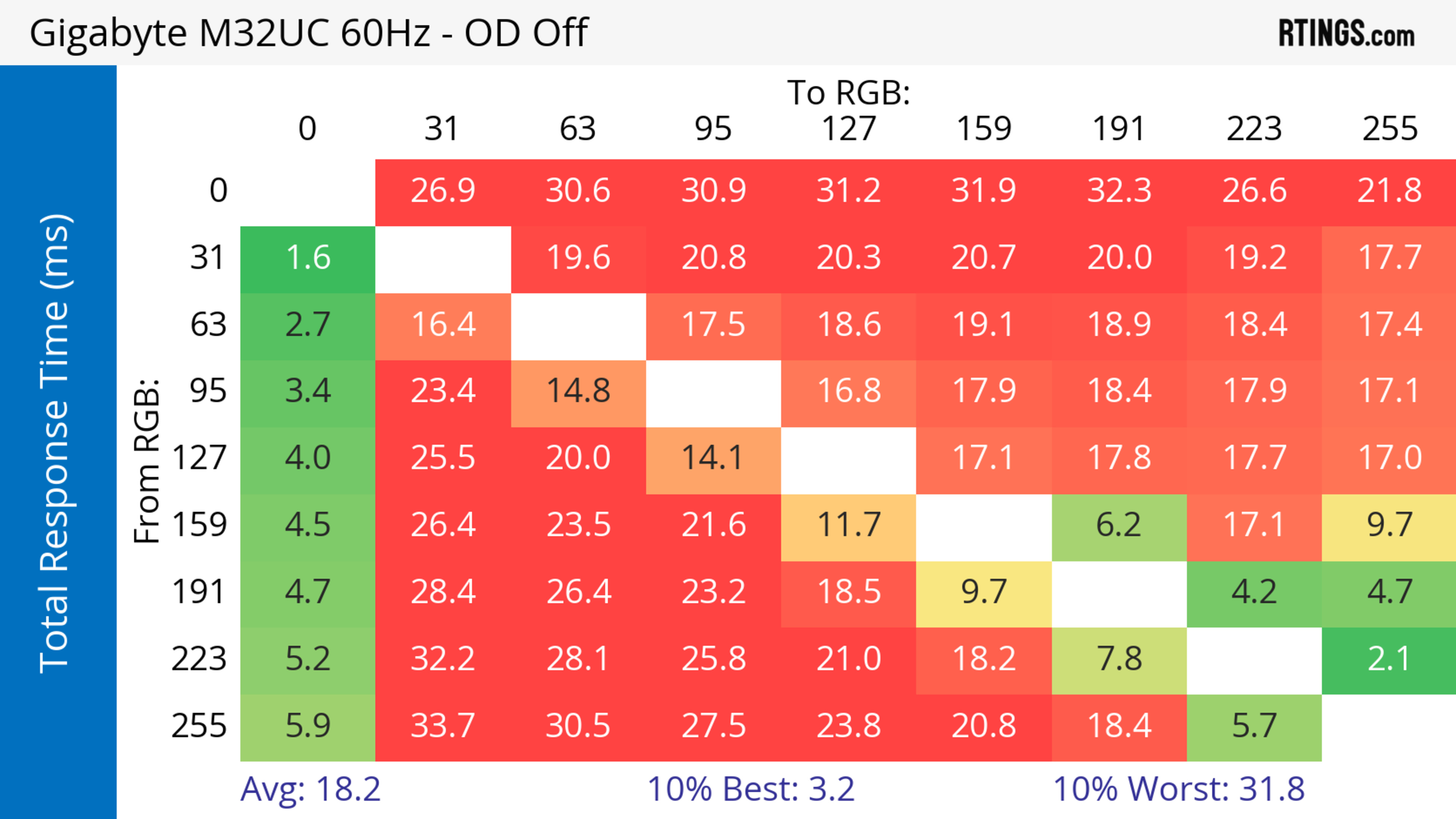Click the "From RGB:" row axis label

[x=146, y=460]
